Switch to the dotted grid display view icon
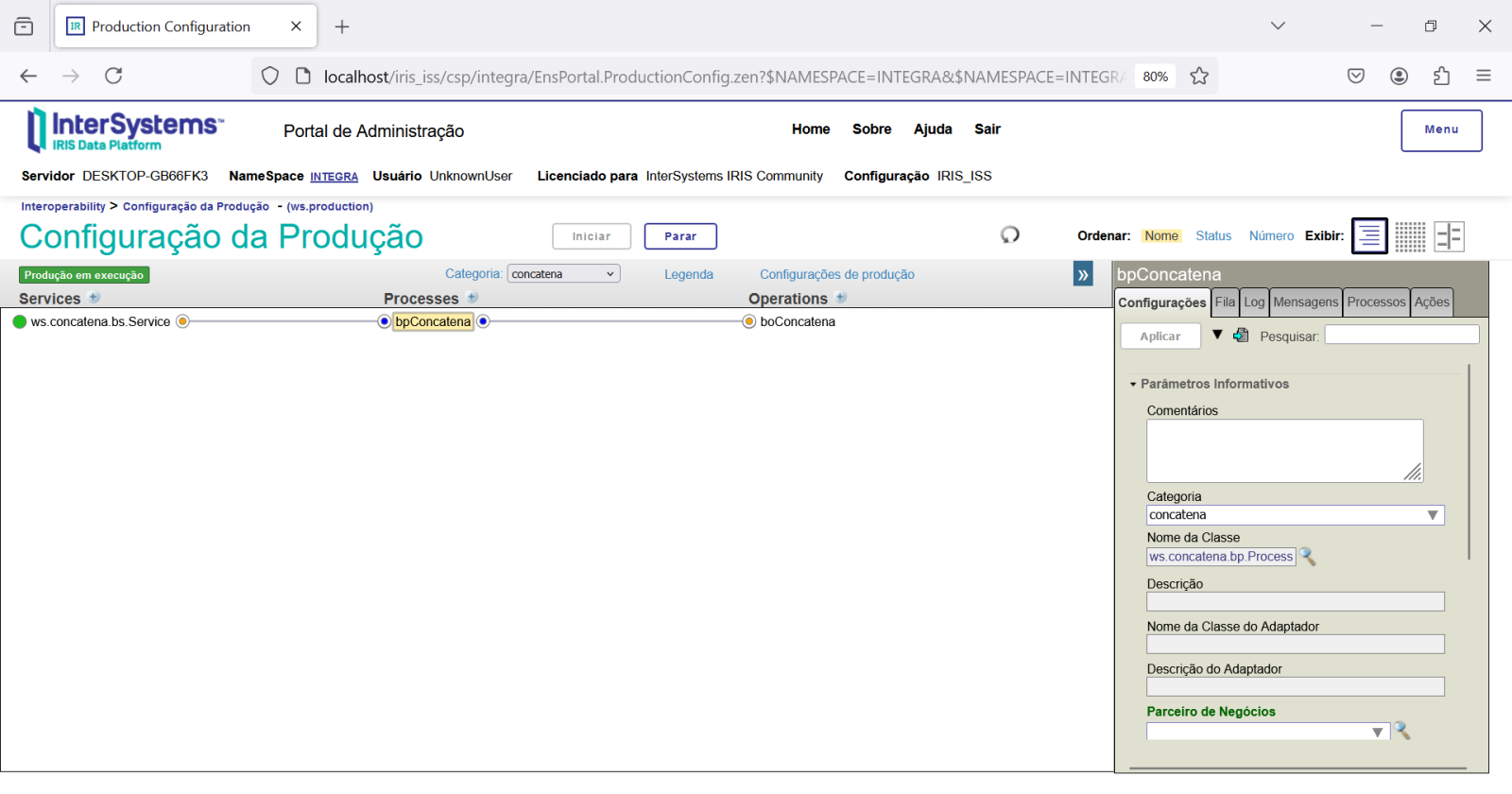This screenshot has width=1512, height=794. tap(1410, 236)
